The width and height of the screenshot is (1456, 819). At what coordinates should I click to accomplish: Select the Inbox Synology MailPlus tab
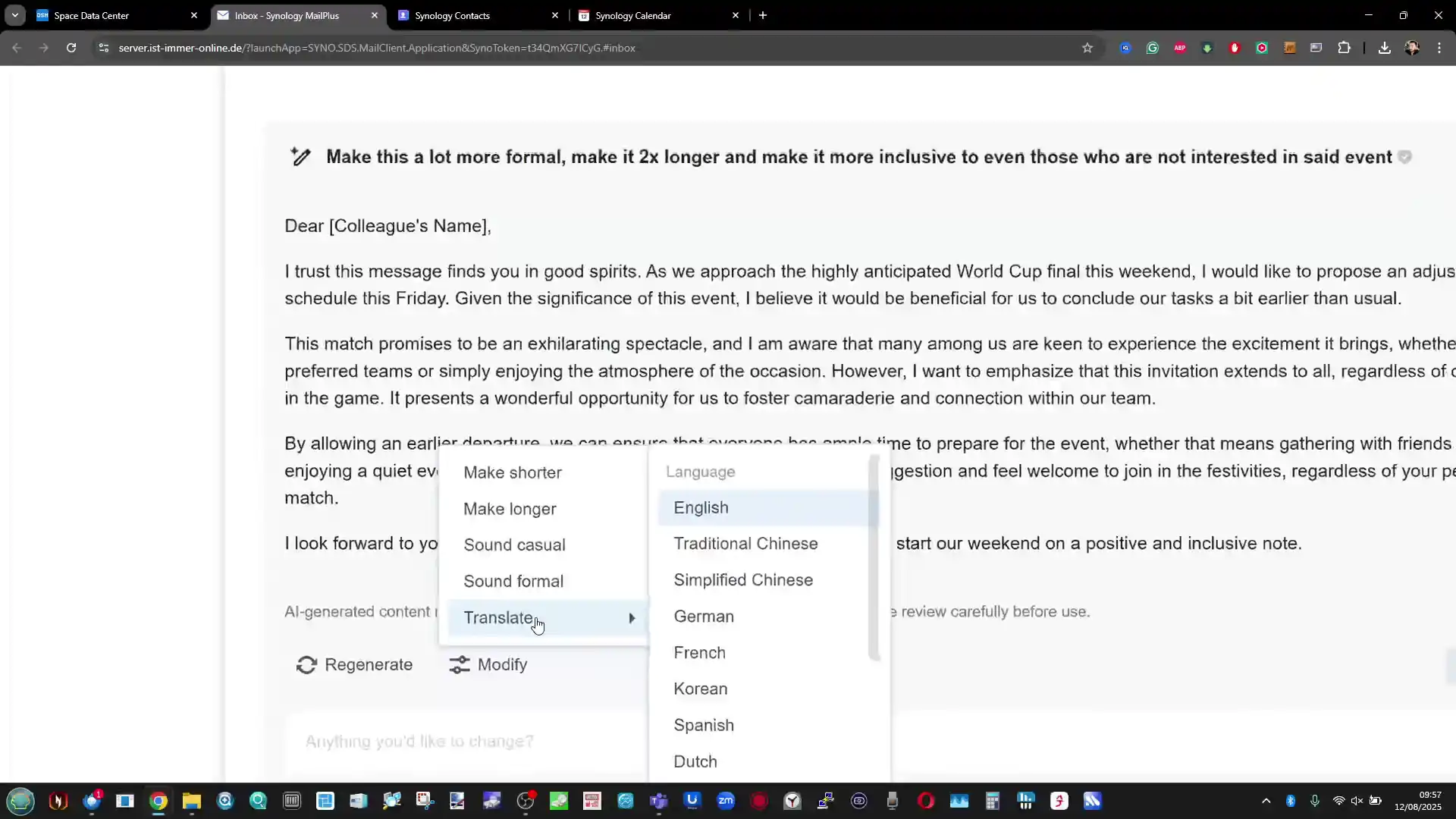(297, 15)
